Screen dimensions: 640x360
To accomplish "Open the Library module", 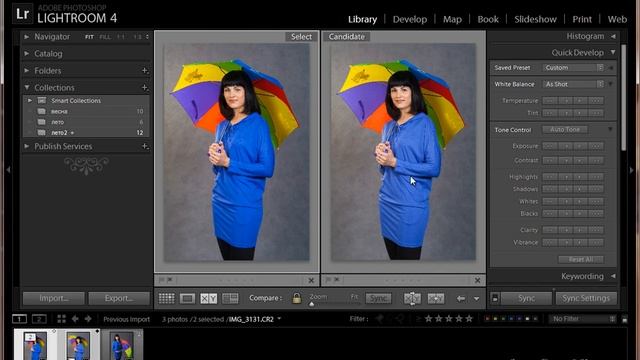I will coord(362,19).
